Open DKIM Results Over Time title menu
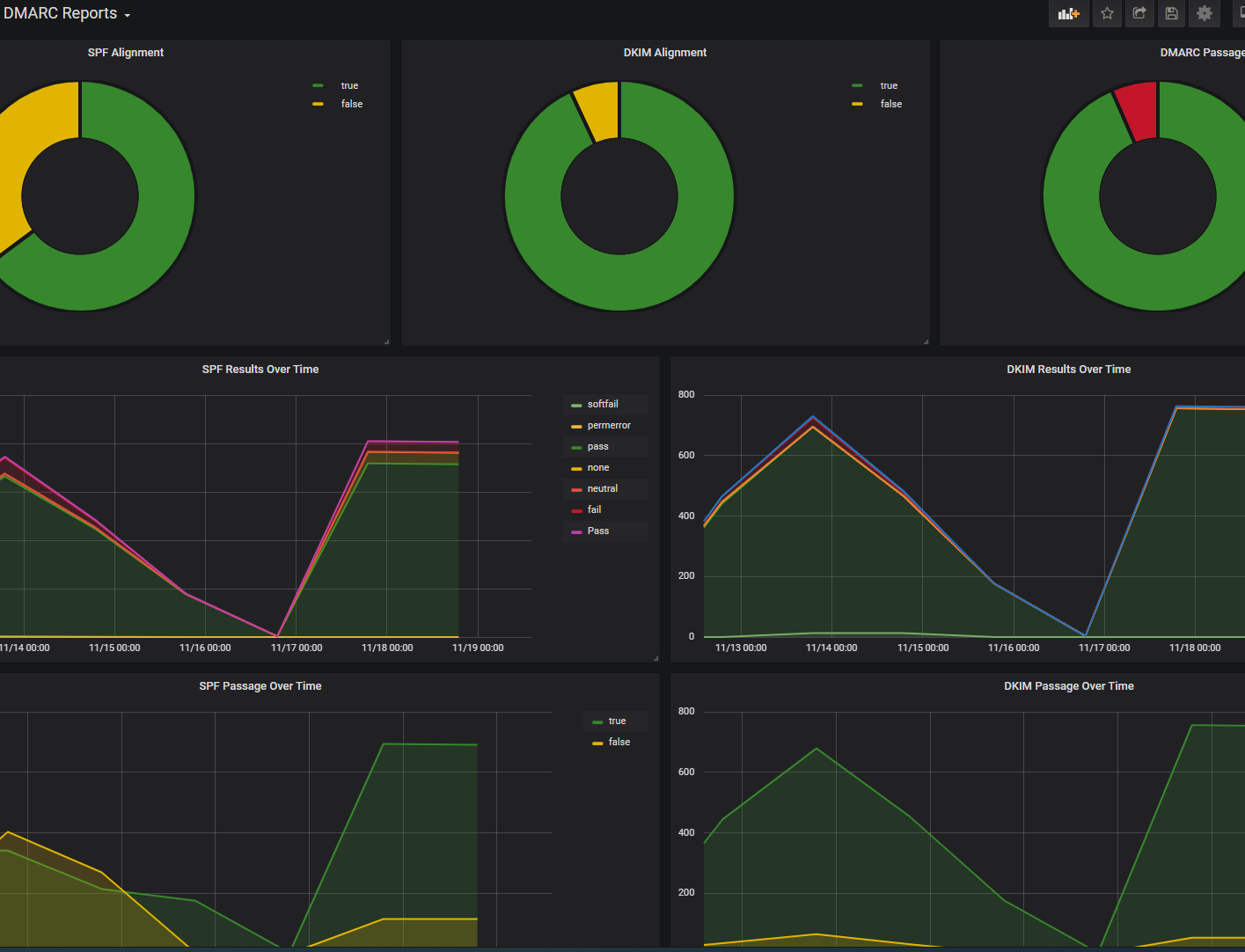The height and width of the screenshot is (952, 1245). click(x=1068, y=370)
